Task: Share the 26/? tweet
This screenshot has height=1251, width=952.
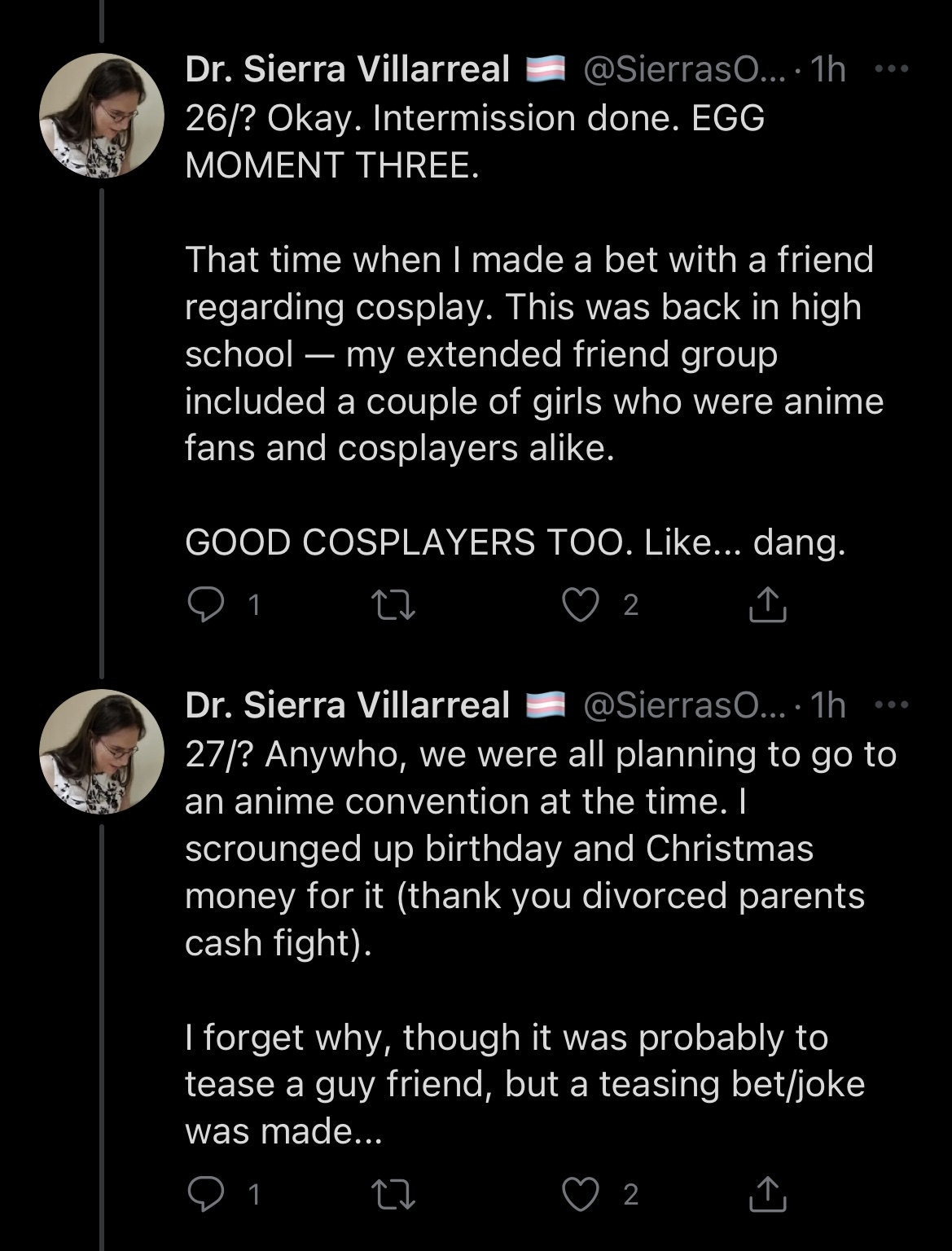Action: tap(767, 605)
